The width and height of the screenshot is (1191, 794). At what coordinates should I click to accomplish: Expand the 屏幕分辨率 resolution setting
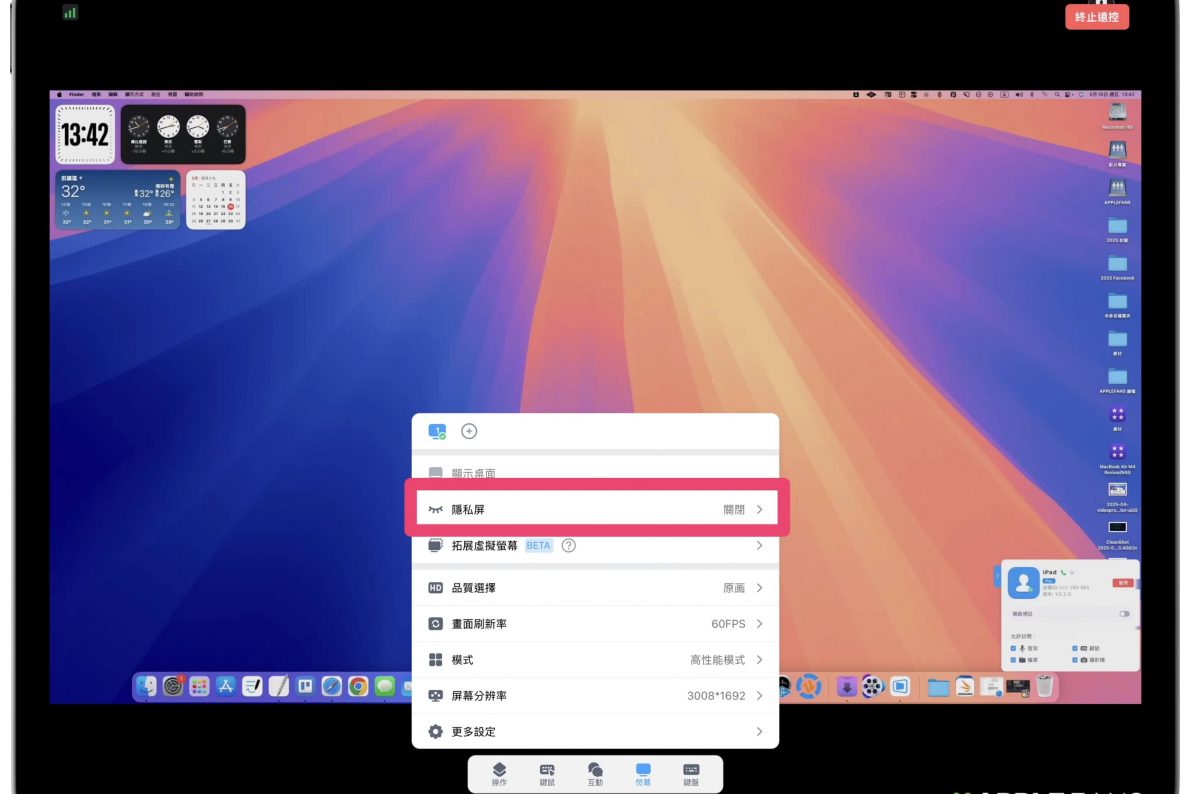(595, 696)
